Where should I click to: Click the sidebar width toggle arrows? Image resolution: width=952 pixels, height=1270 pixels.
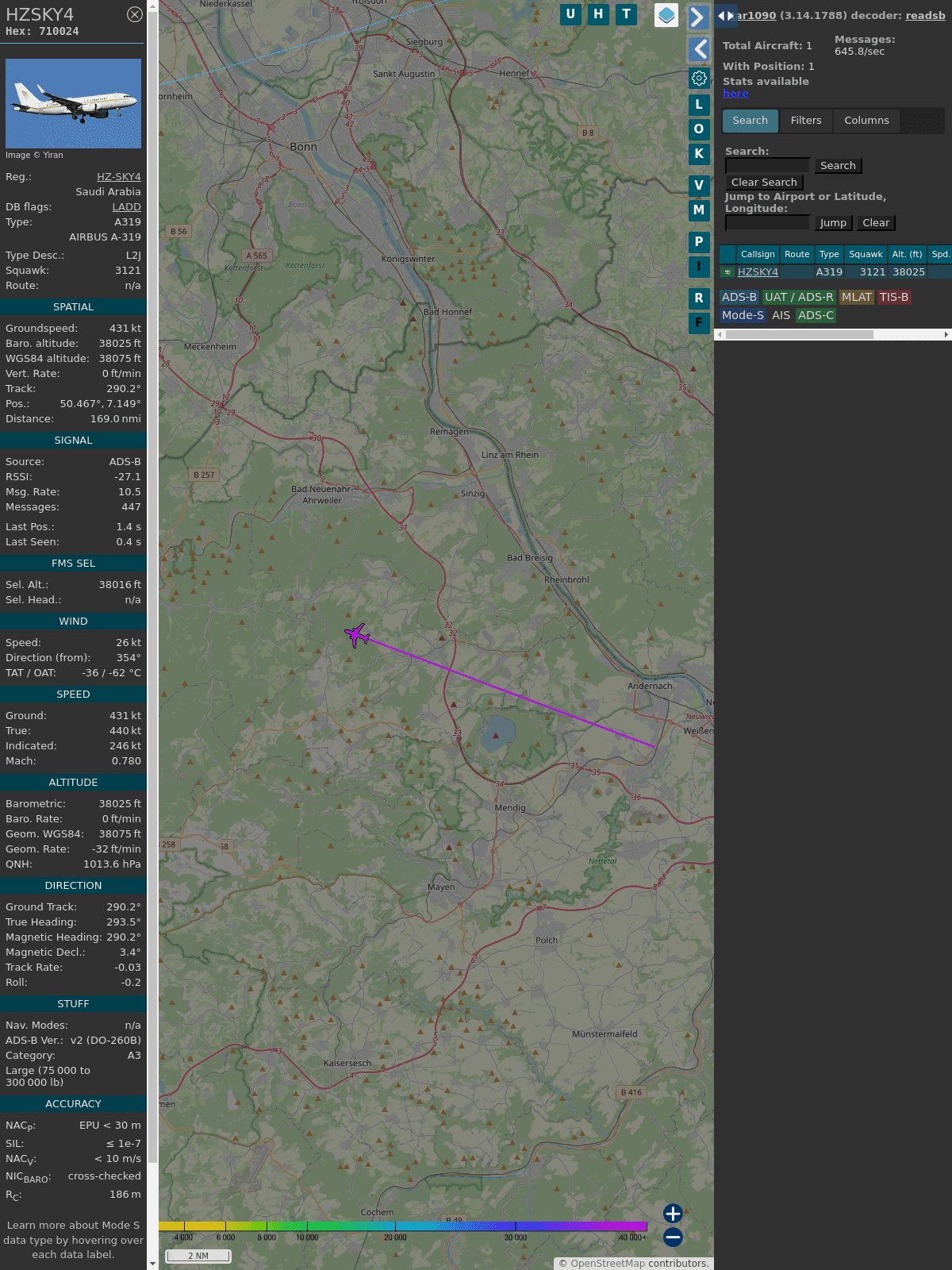725,15
